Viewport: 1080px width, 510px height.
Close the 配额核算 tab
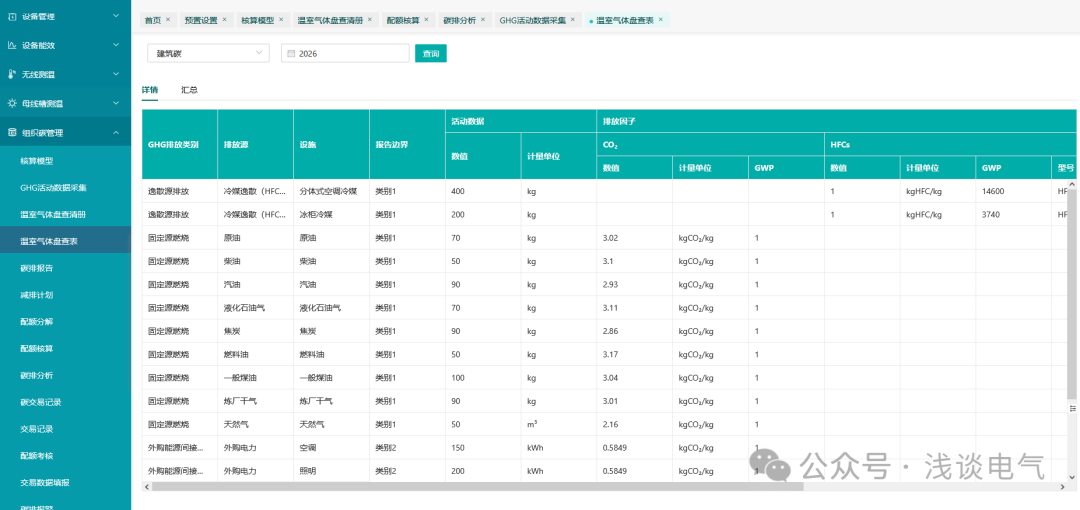click(426, 20)
